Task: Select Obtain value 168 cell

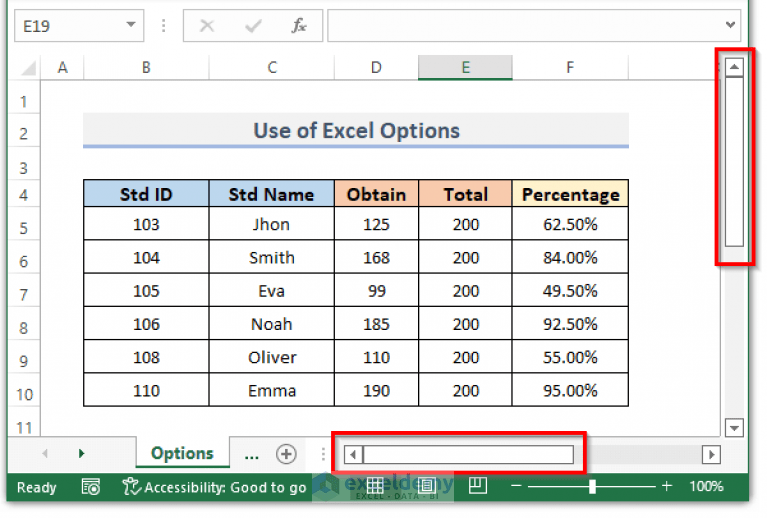Action: pos(377,258)
